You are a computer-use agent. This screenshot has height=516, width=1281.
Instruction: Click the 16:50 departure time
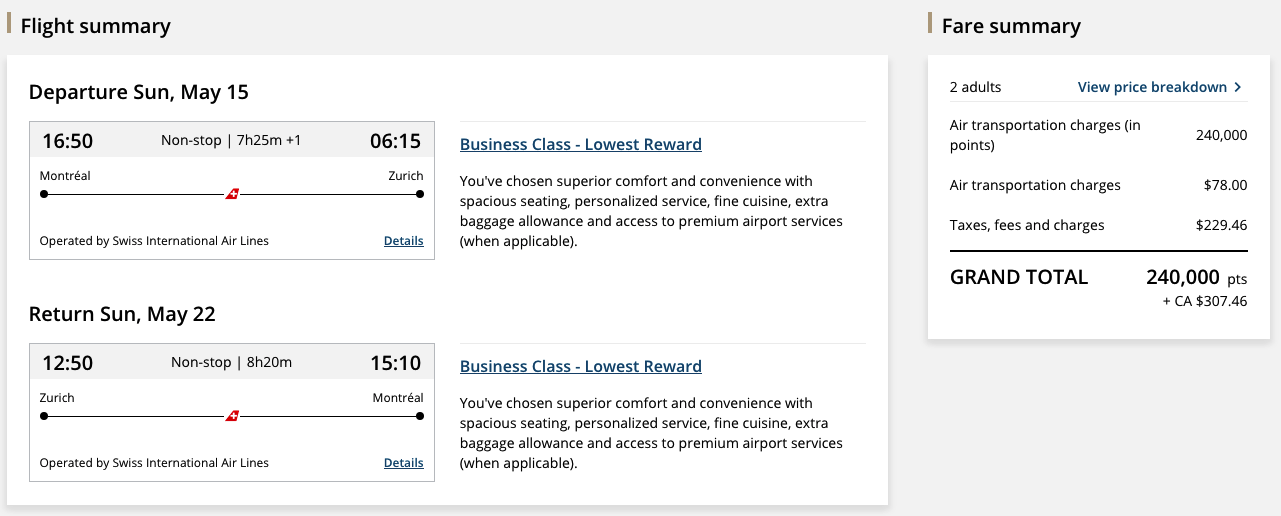click(67, 141)
